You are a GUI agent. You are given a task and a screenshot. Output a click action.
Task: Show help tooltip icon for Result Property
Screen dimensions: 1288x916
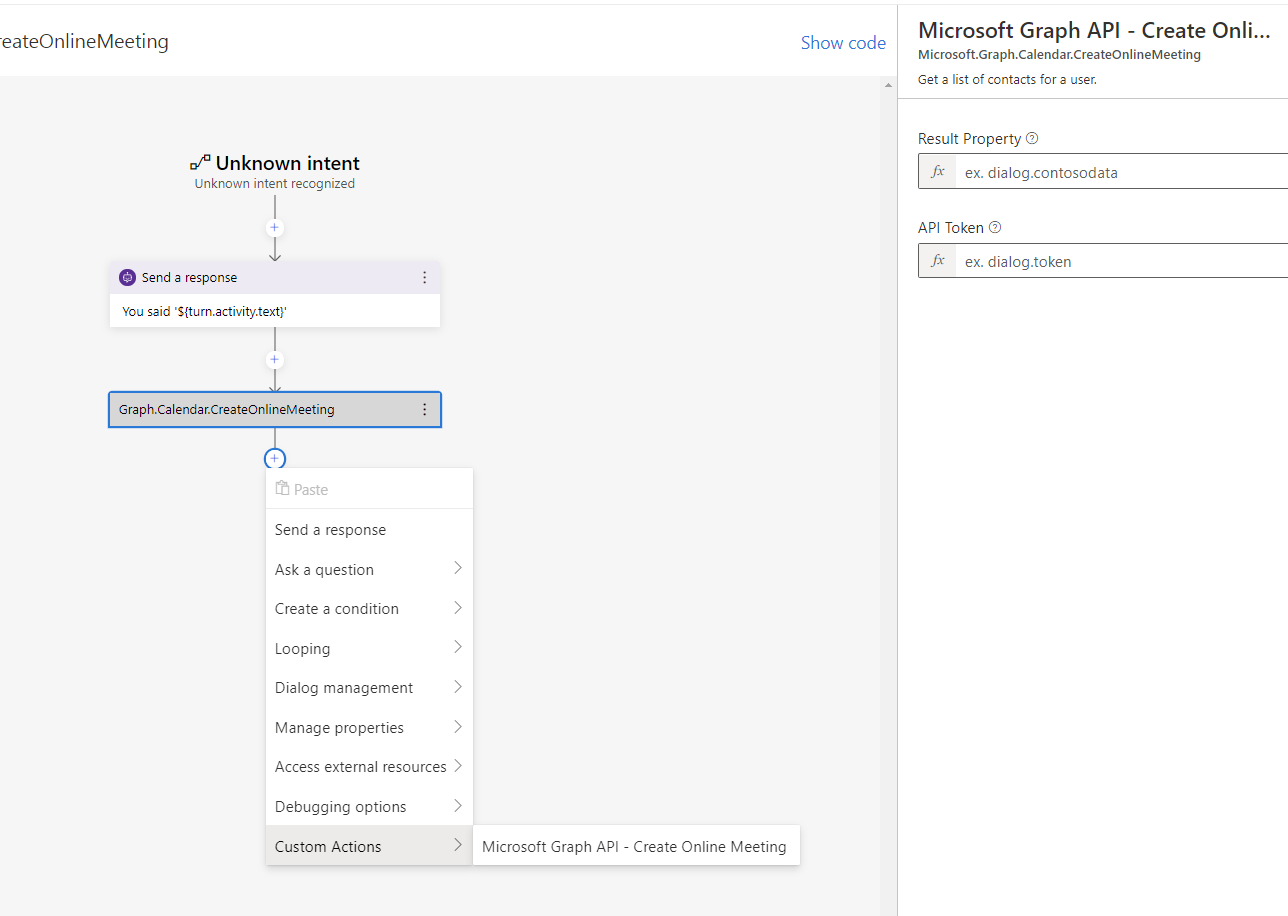(x=1033, y=139)
